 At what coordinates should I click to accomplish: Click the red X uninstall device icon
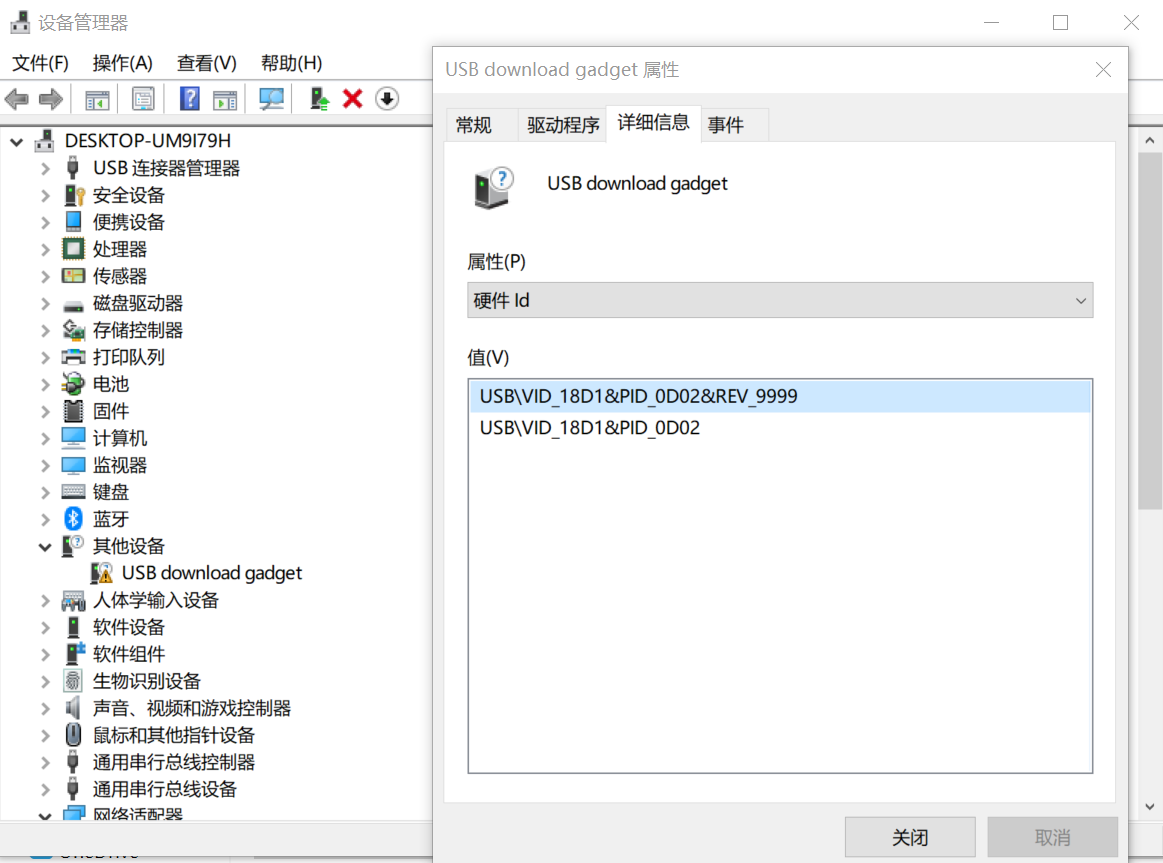[x=352, y=99]
